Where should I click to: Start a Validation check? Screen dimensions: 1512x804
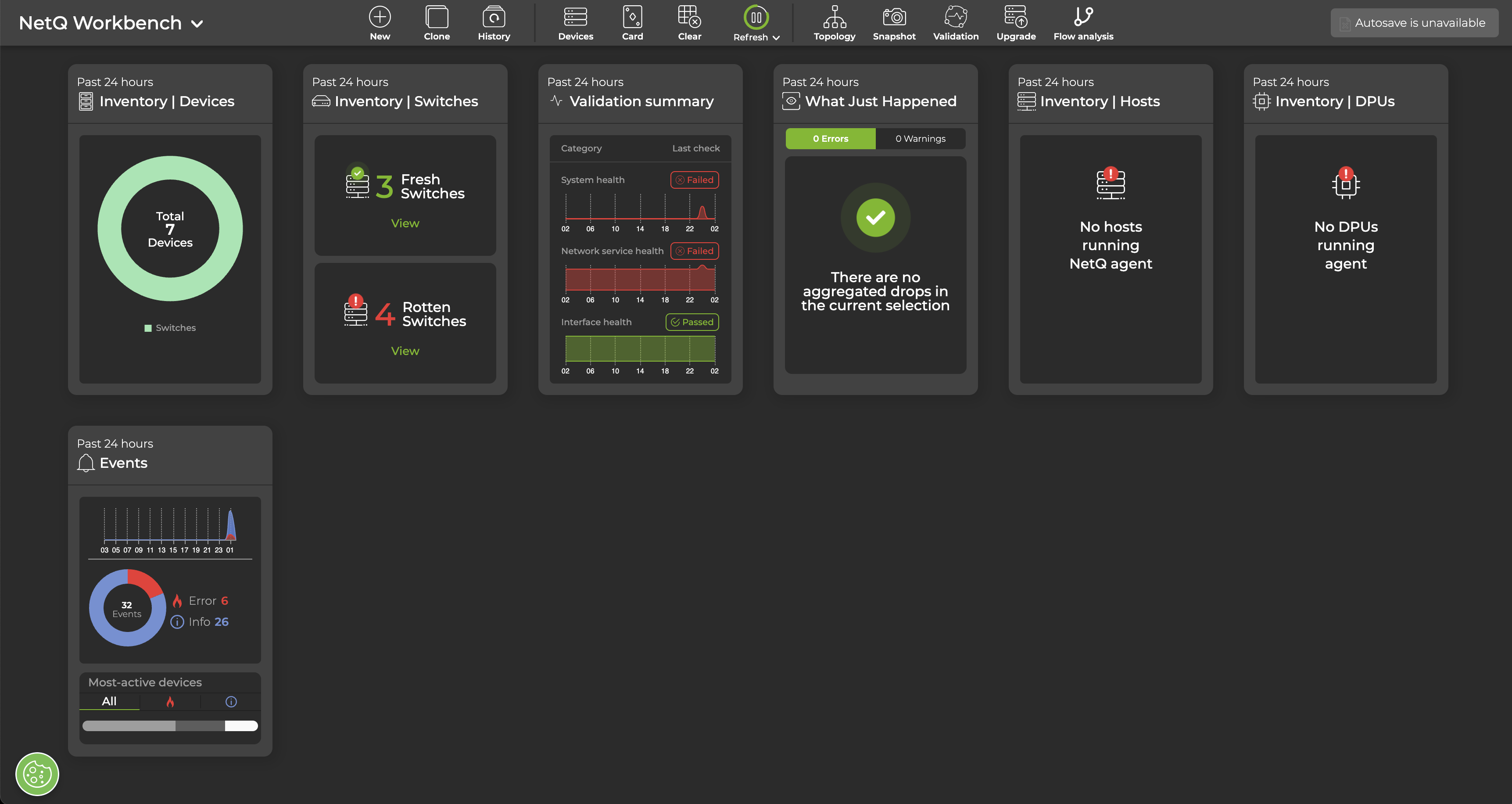(956, 22)
